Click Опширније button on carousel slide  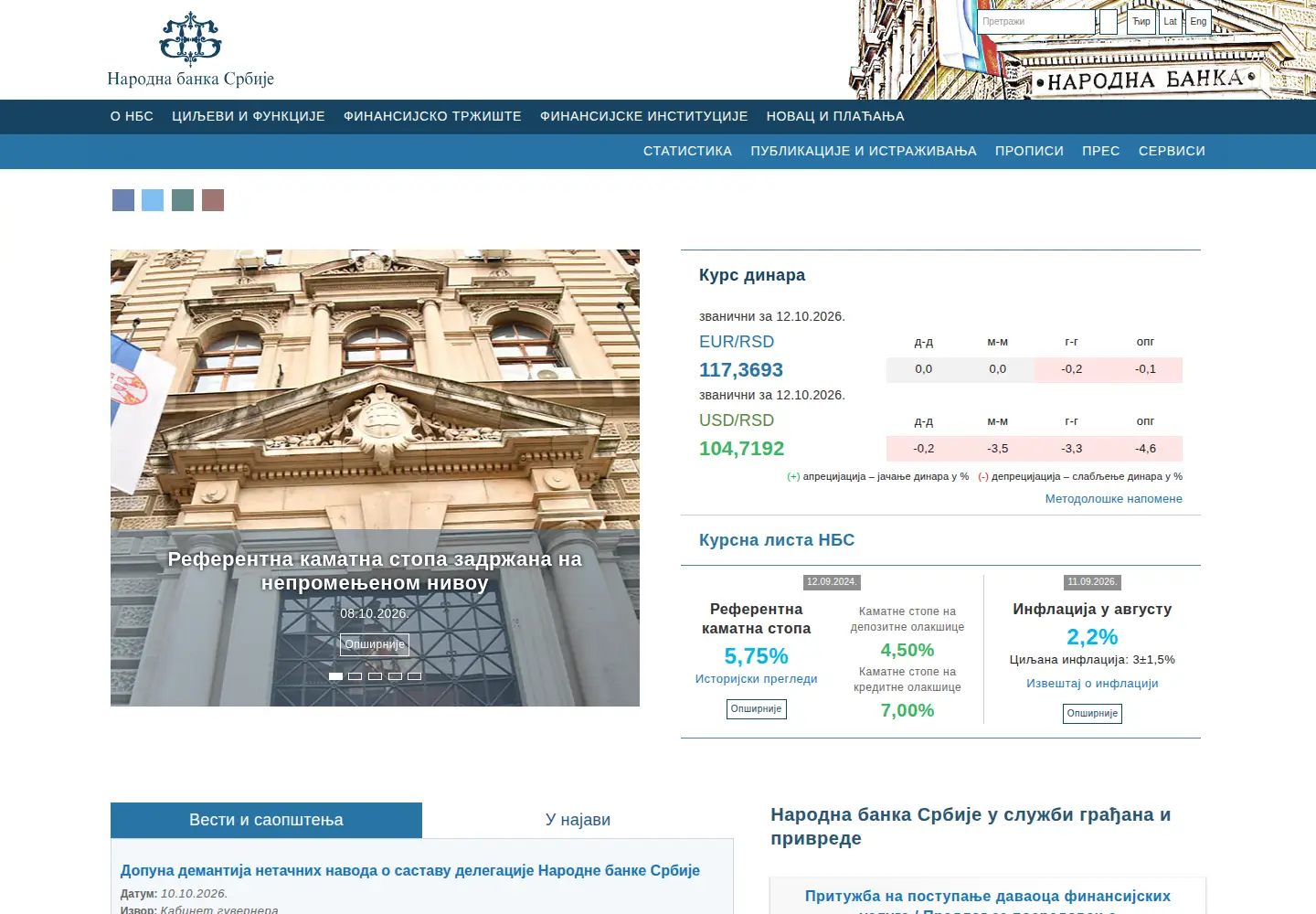pos(375,644)
